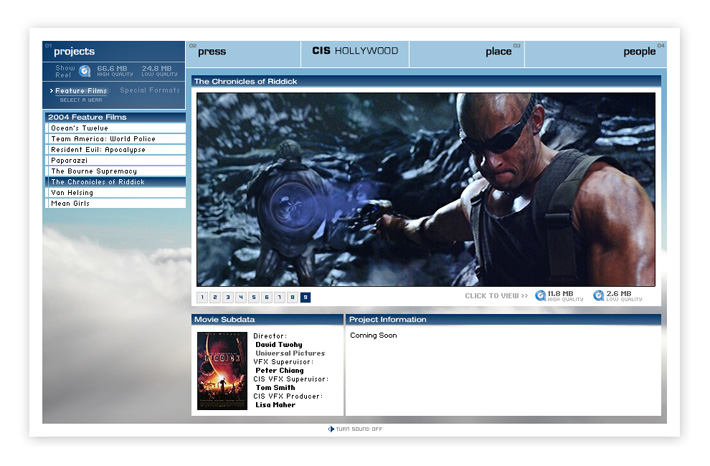Open the people navigation tab

(x=596, y=53)
